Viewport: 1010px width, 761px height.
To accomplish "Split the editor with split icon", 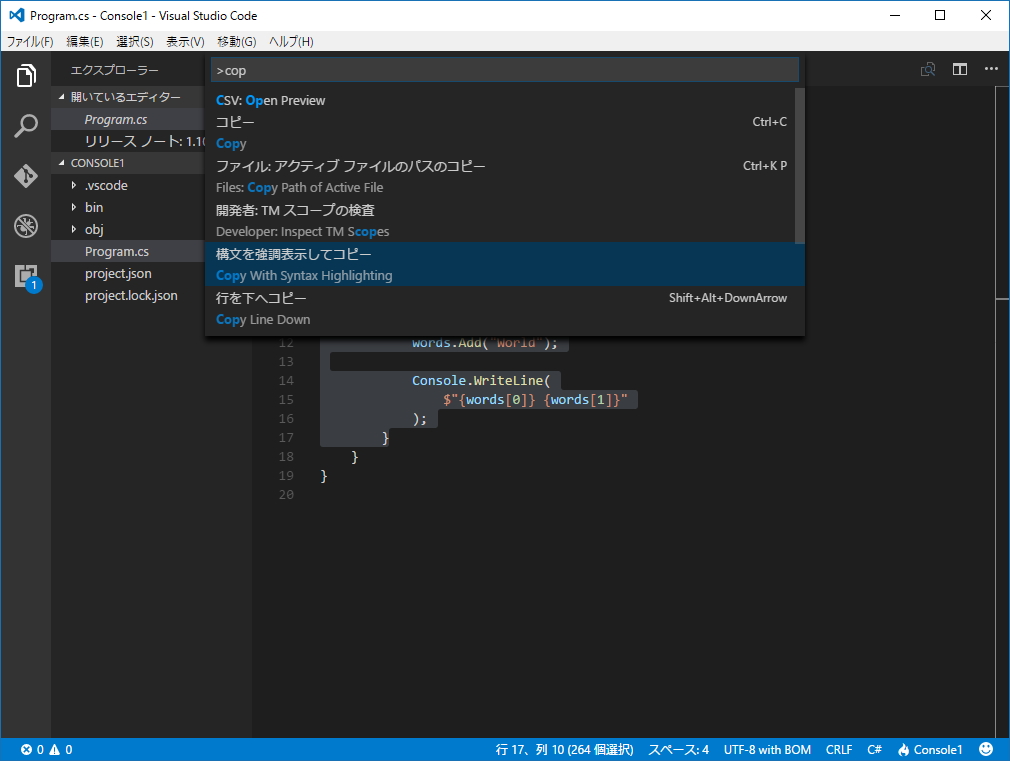I will click(x=960, y=70).
